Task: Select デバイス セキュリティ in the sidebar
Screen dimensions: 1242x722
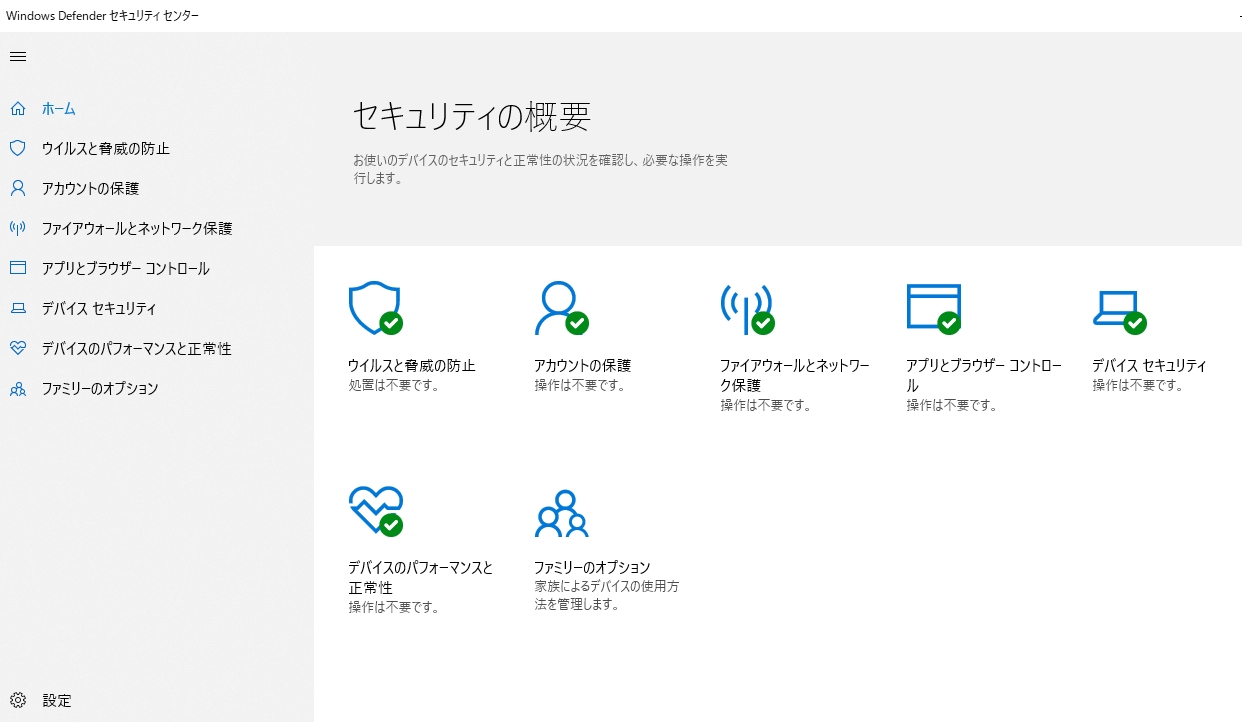Action: [x=99, y=308]
